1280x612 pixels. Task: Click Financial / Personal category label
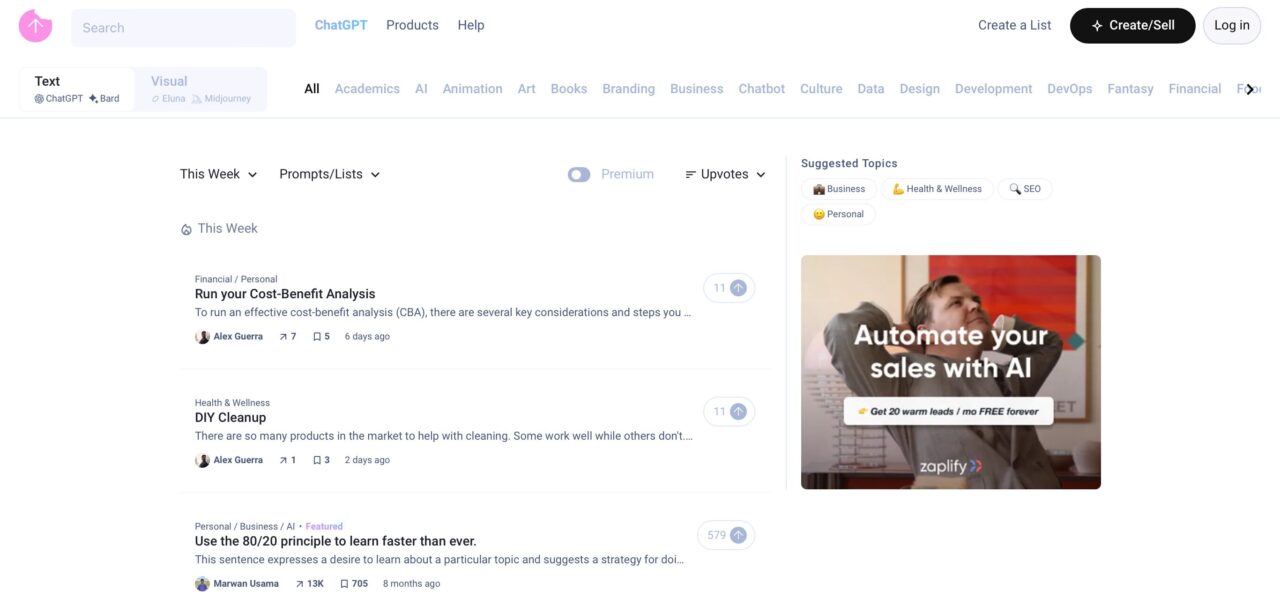pyautogui.click(x=236, y=279)
